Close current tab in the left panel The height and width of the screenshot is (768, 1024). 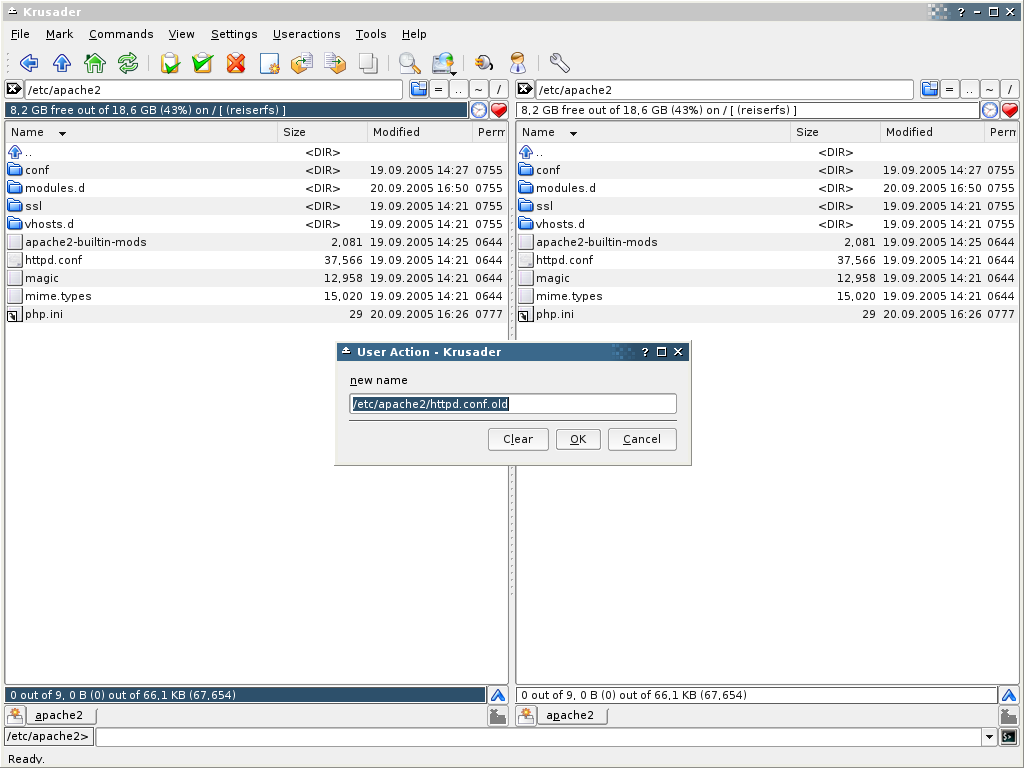pyautogui.click(x=498, y=716)
